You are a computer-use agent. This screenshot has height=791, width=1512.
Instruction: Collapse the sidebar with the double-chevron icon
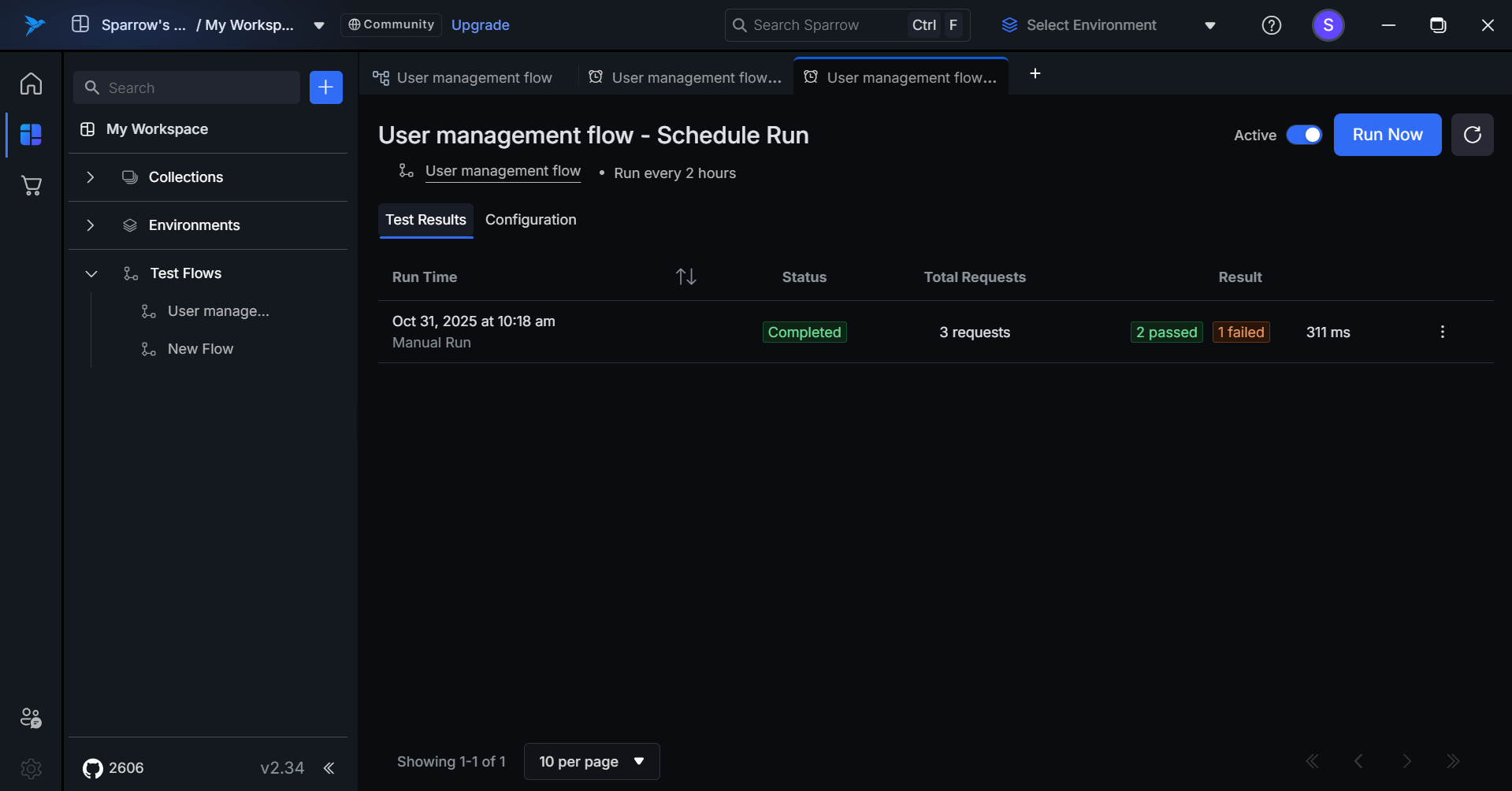[x=329, y=768]
